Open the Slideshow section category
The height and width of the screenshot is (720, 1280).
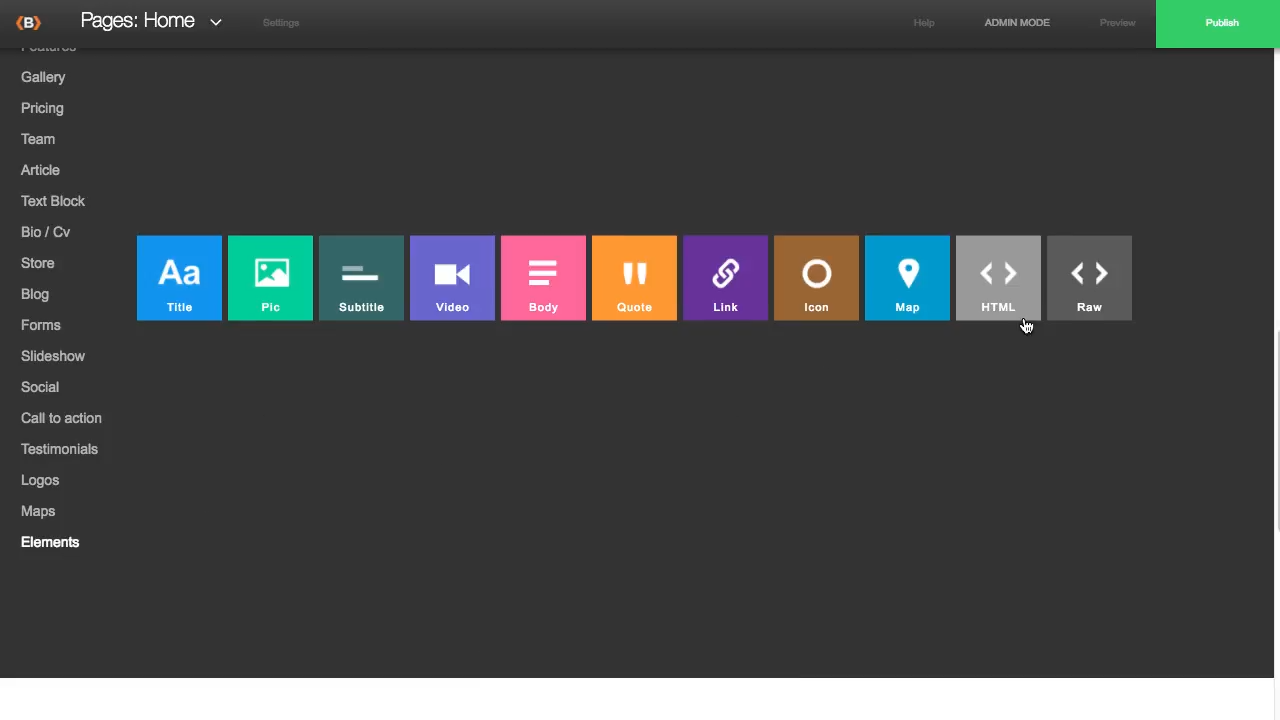tap(53, 356)
